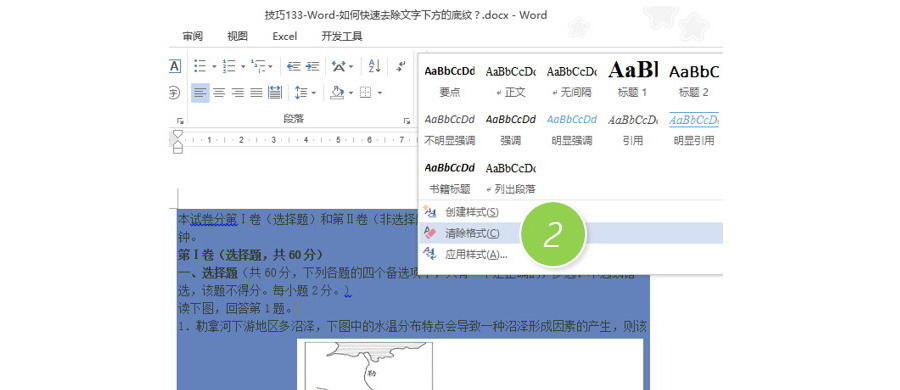Decrease paragraph indent
The height and width of the screenshot is (390, 900).
tap(294, 66)
